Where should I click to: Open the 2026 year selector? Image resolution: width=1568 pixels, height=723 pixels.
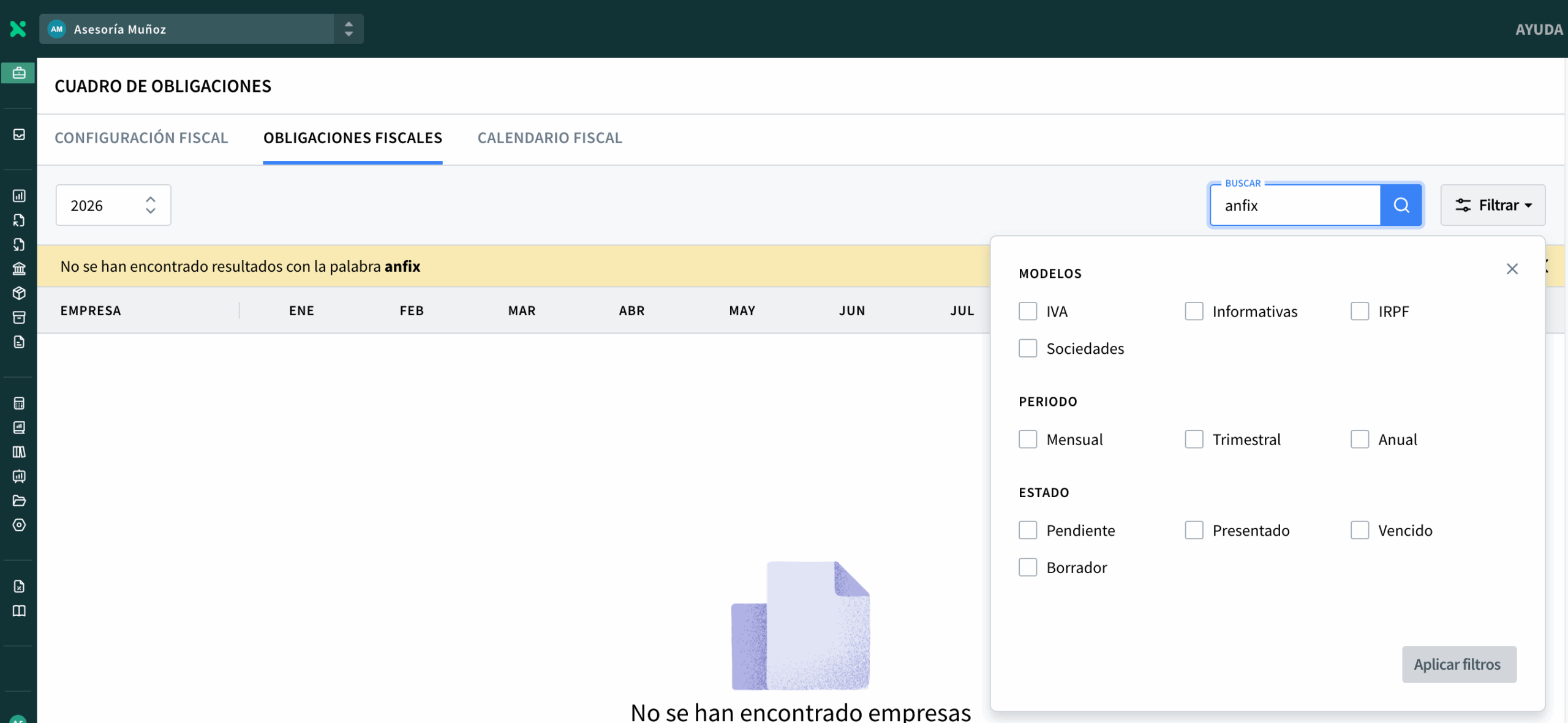pyautogui.click(x=113, y=205)
